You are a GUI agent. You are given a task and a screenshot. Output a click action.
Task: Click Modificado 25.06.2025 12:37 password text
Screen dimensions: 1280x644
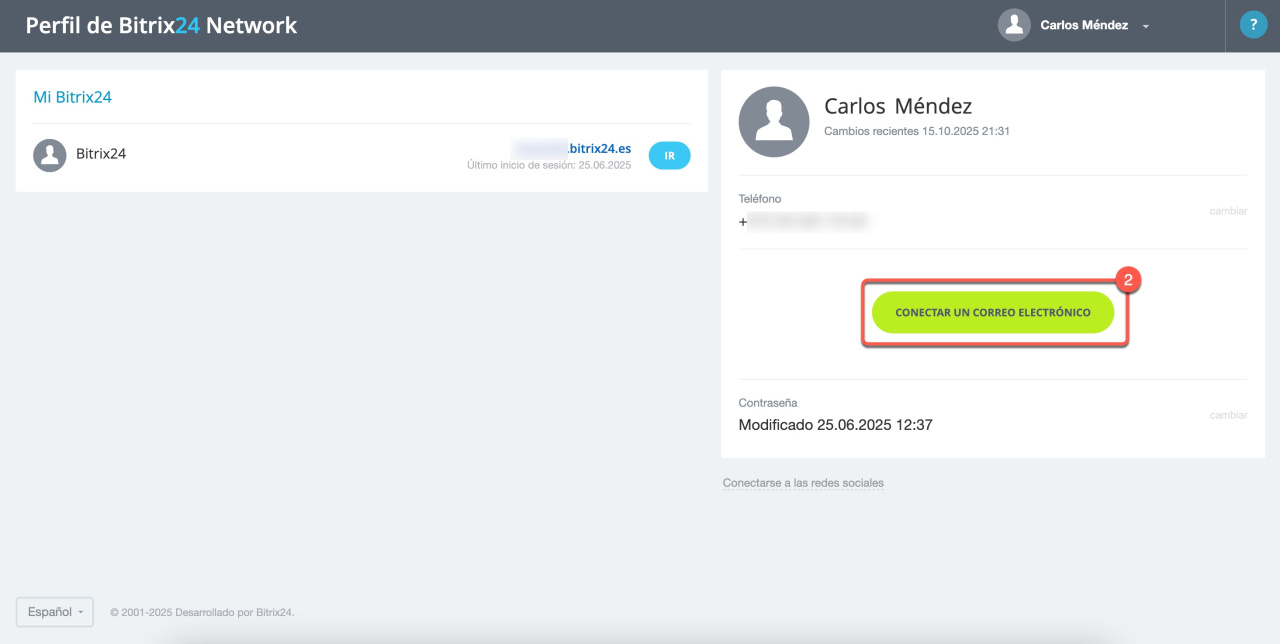(835, 425)
